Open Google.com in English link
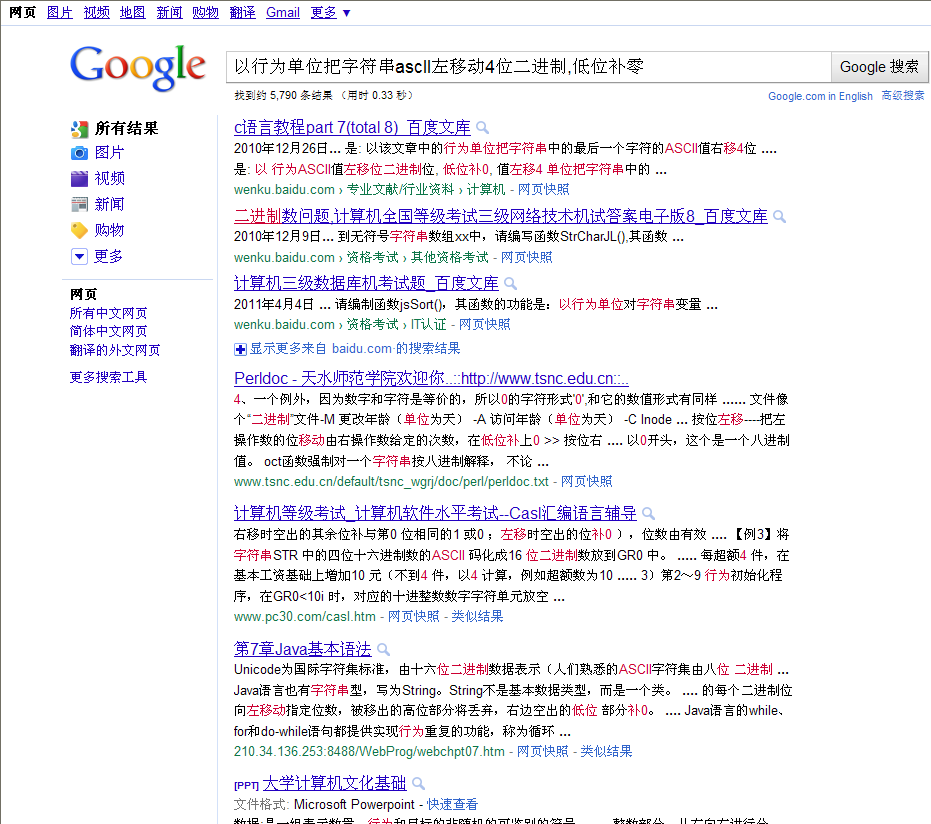 [x=820, y=96]
